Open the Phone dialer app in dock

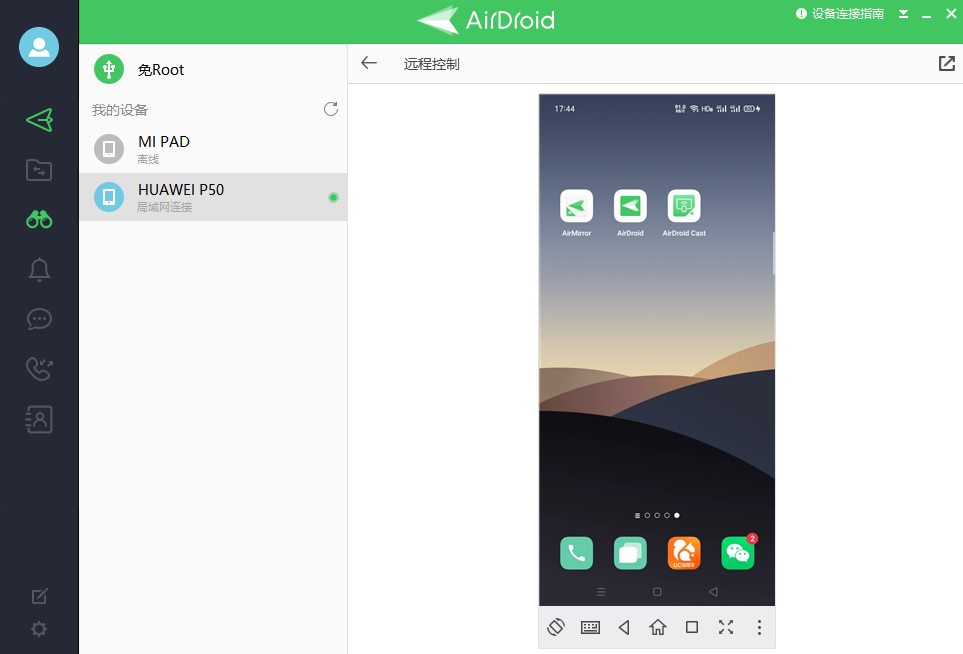(x=576, y=553)
